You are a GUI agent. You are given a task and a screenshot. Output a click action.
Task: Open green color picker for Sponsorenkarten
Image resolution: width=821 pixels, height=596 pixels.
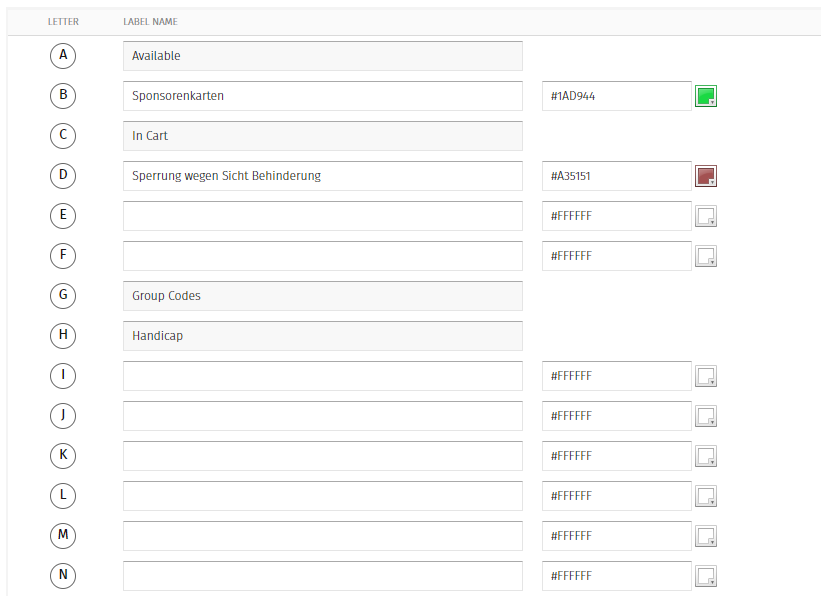[706, 96]
